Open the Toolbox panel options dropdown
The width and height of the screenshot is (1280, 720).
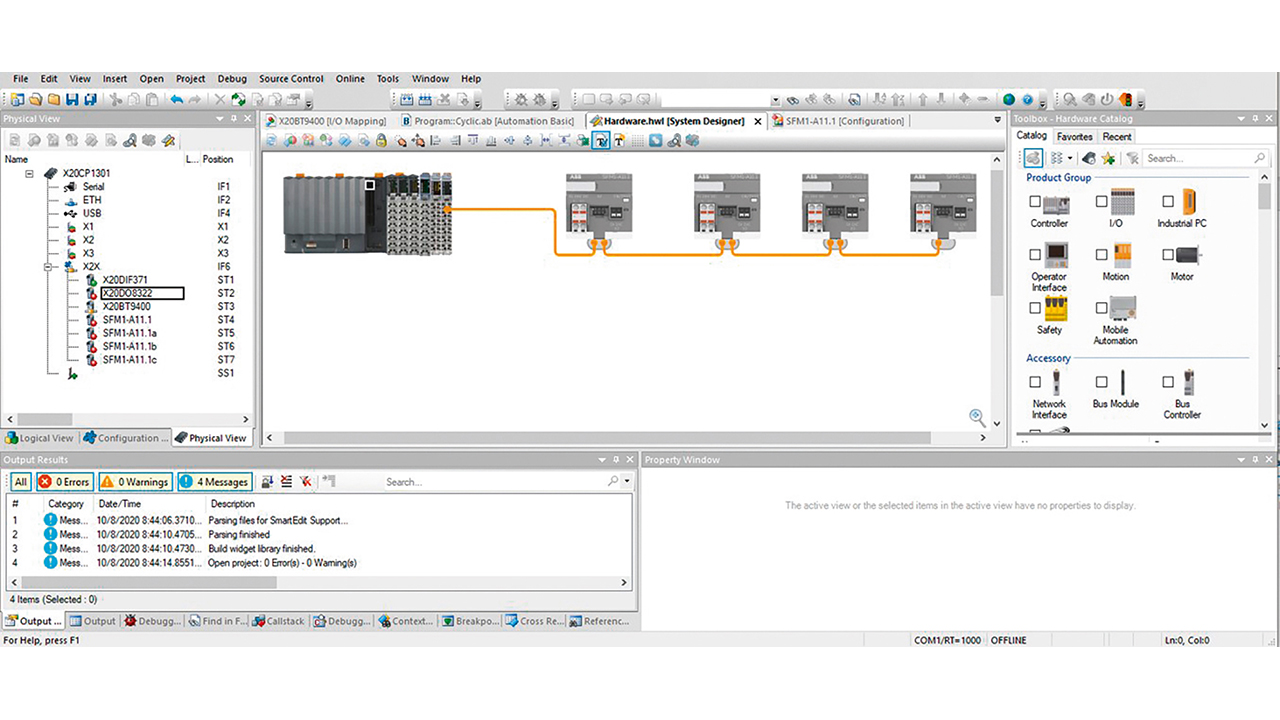[1241, 119]
